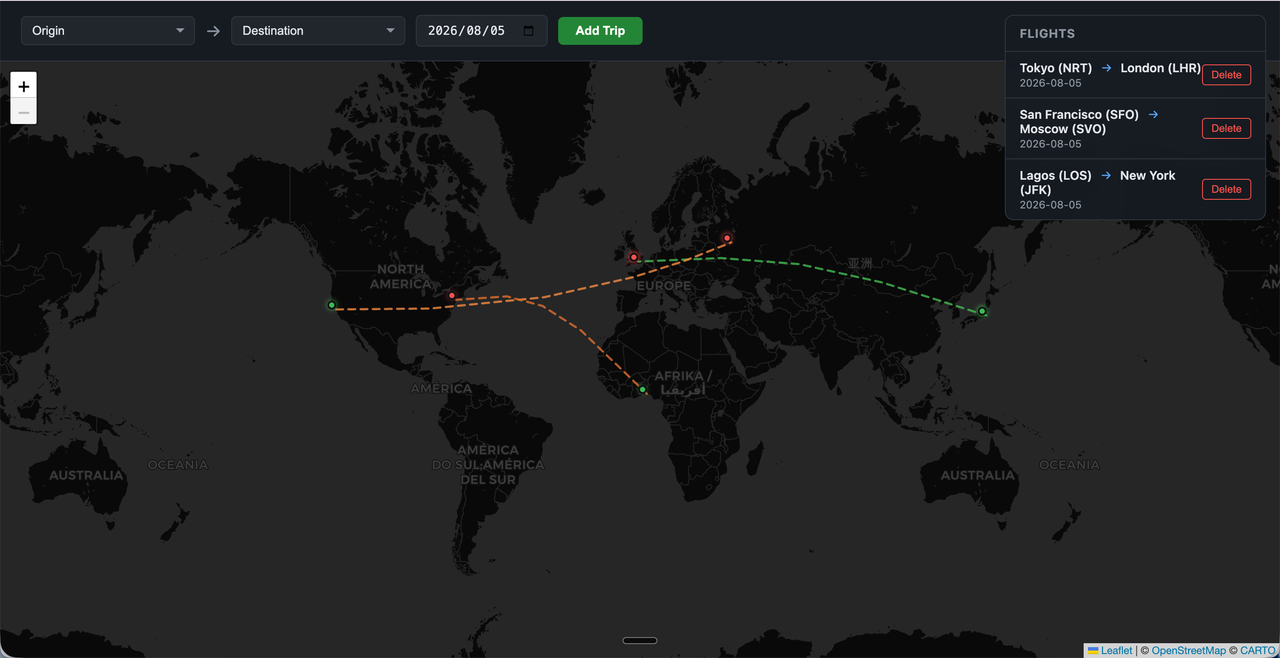Select the San Francisco green map marker

click(x=332, y=305)
